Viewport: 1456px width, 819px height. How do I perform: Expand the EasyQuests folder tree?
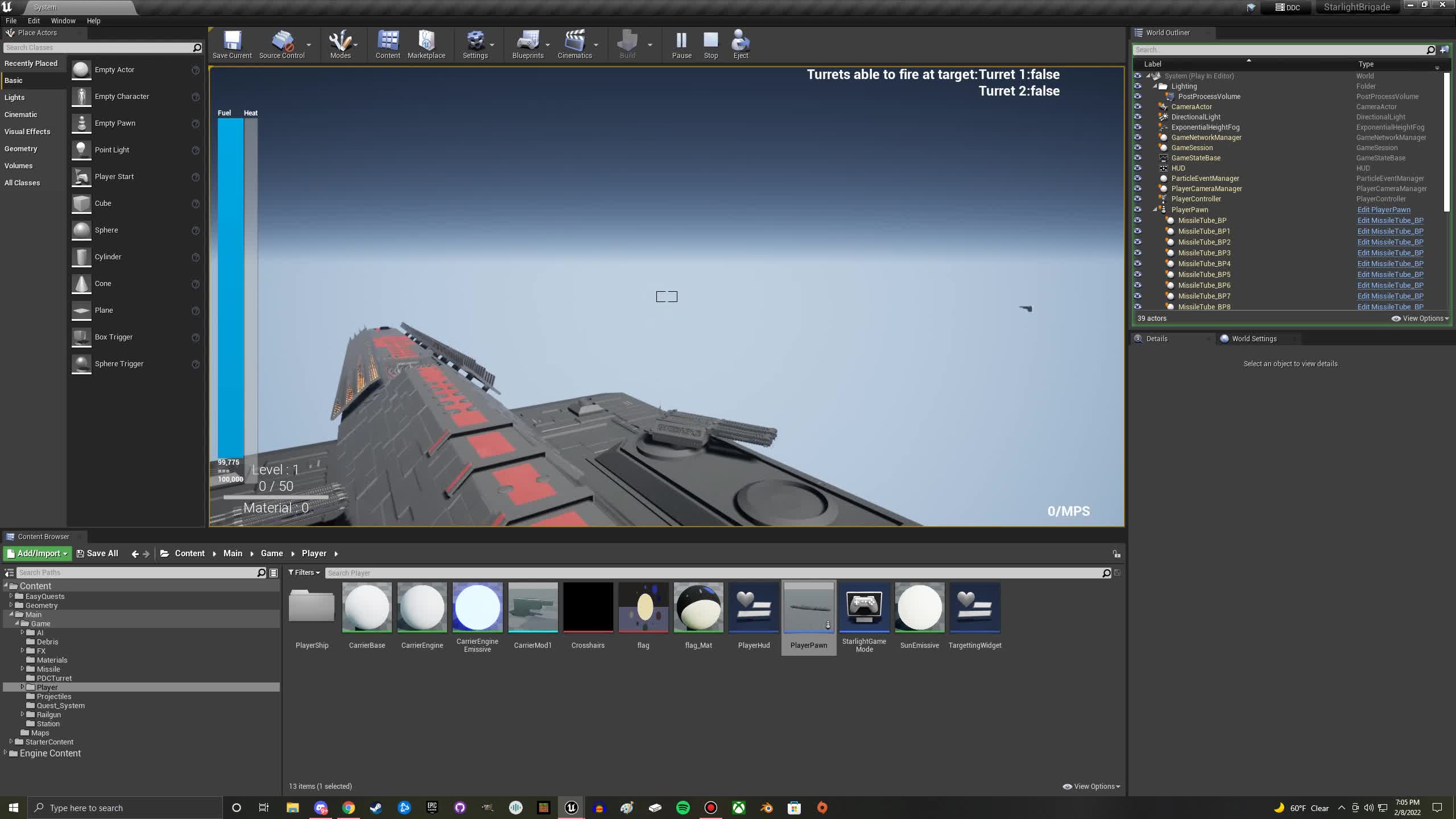coord(11,596)
